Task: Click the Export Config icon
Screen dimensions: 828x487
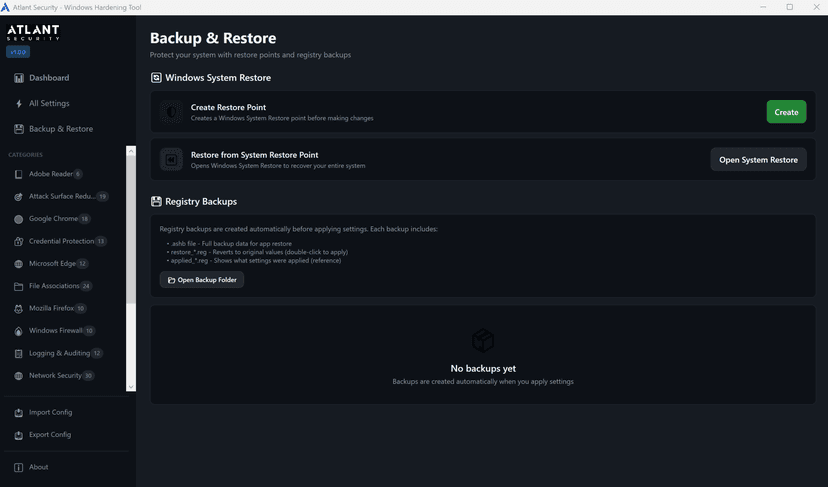Action: coord(18,435)
